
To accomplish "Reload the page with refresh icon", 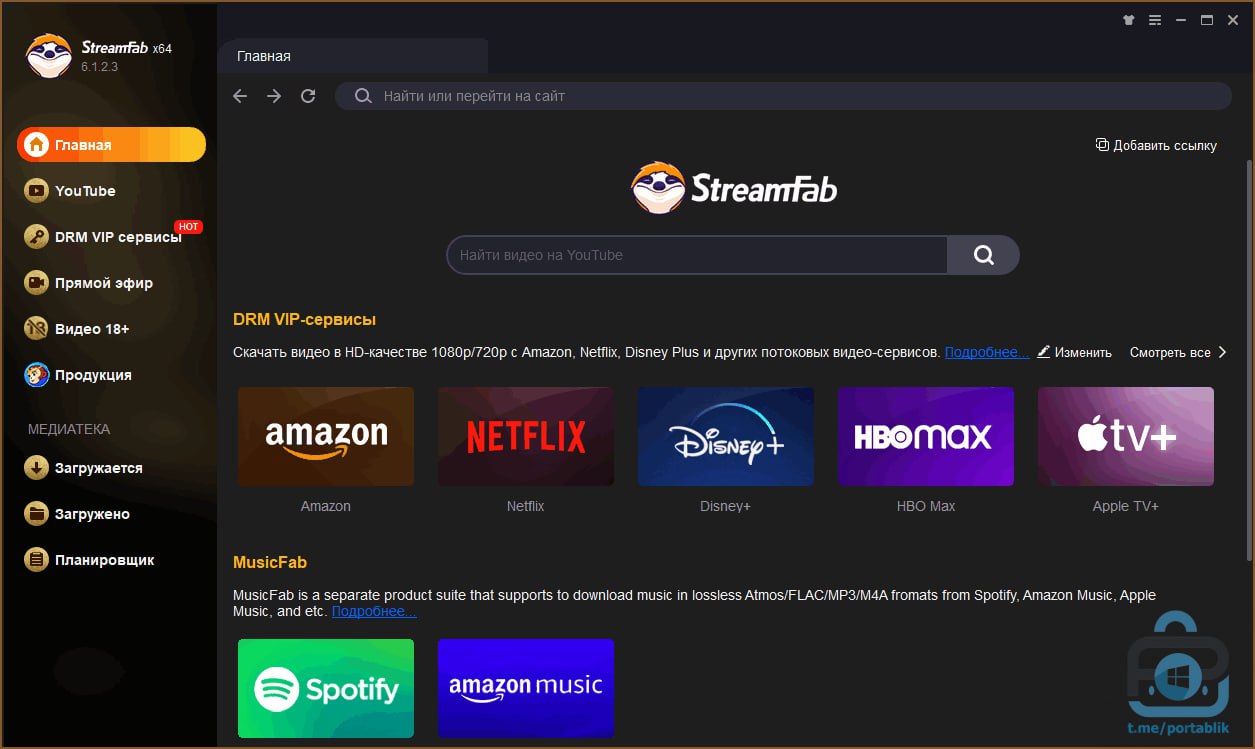I will click(308, 96).
